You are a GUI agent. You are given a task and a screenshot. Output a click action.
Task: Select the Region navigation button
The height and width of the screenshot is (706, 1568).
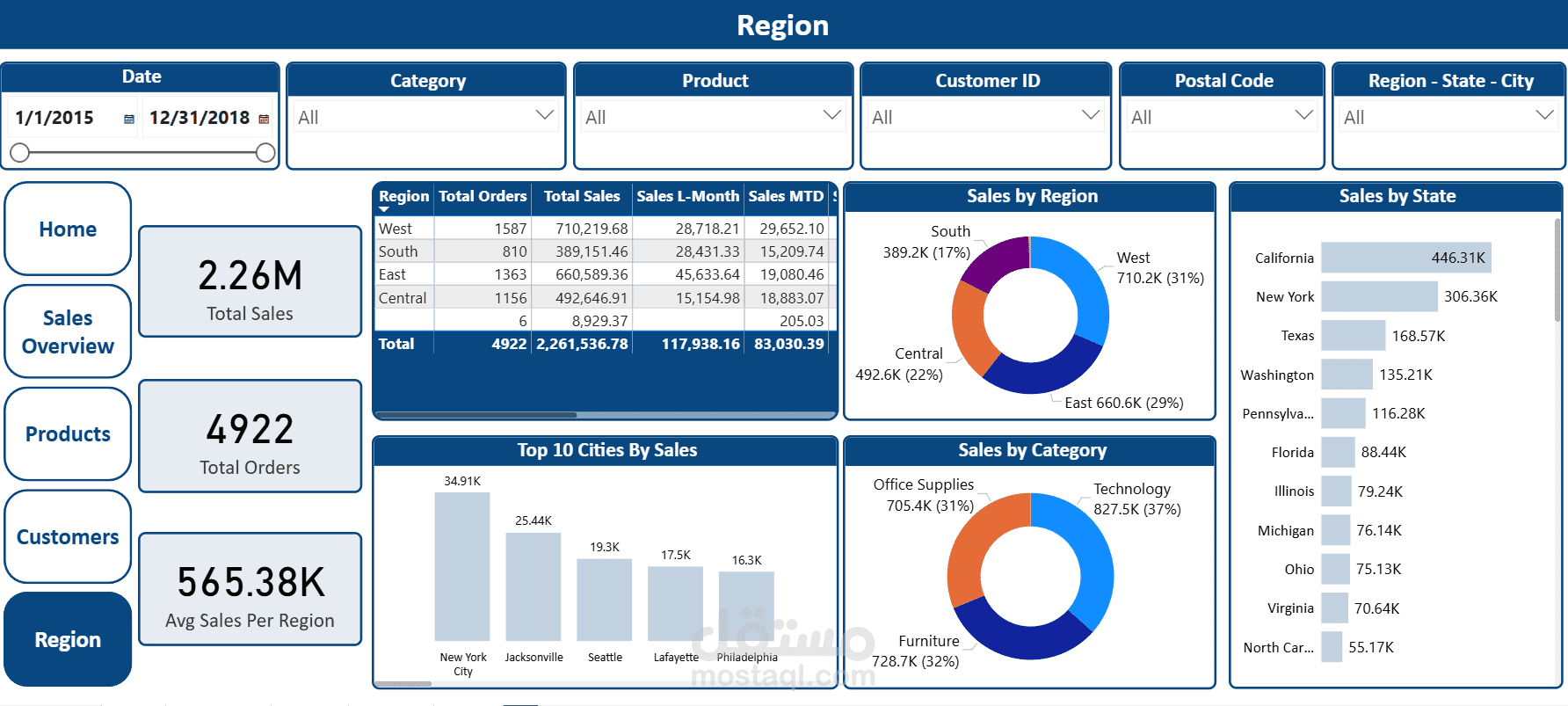pos(68,639)
